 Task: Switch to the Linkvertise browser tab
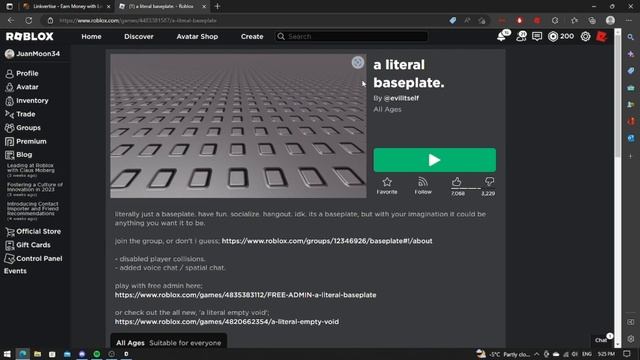(66, 7)
